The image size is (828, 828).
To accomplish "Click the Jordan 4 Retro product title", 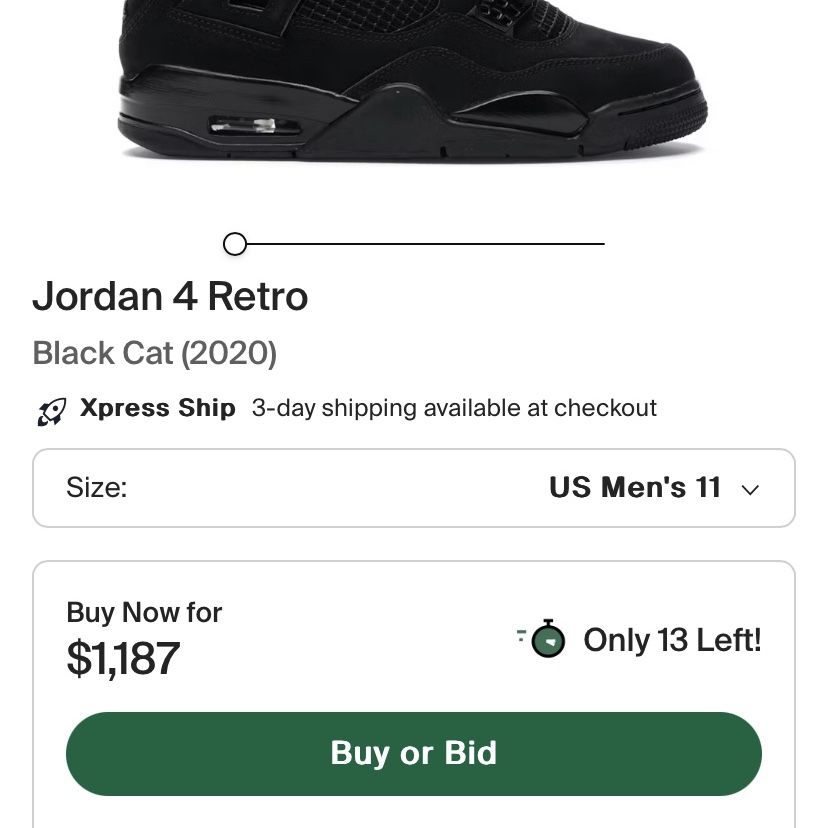I will [170, 296].
